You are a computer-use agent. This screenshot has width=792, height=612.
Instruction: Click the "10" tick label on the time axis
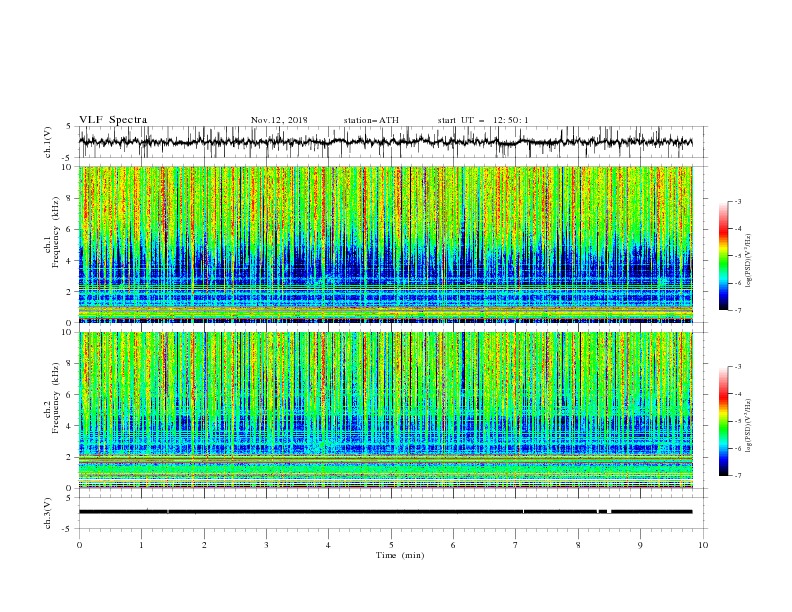[703, 545]
